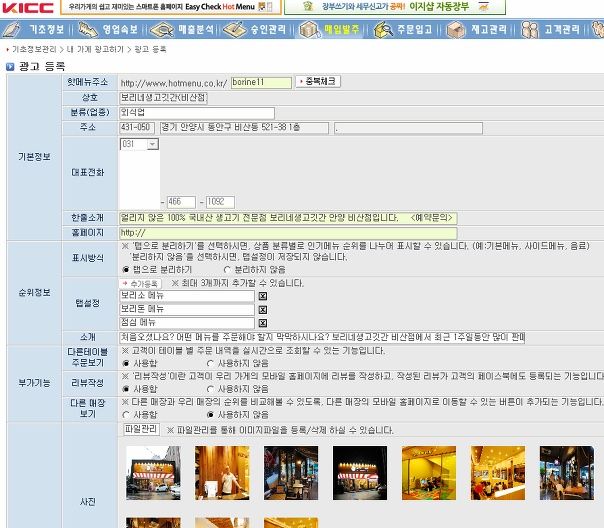The image size is (604, 528).
Task: Open the 매출분석 menu
Action: click(x=196, y=30)
